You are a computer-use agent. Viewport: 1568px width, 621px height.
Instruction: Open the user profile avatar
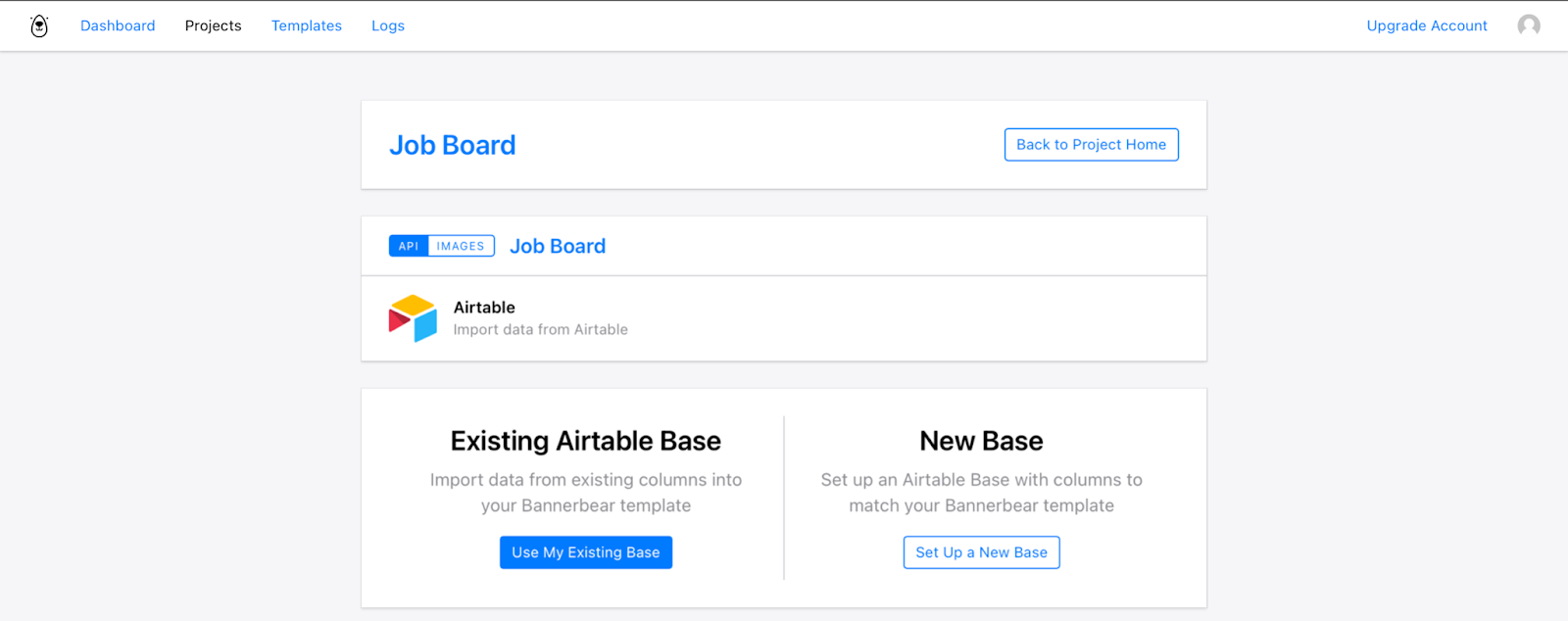pos(1528,25)
